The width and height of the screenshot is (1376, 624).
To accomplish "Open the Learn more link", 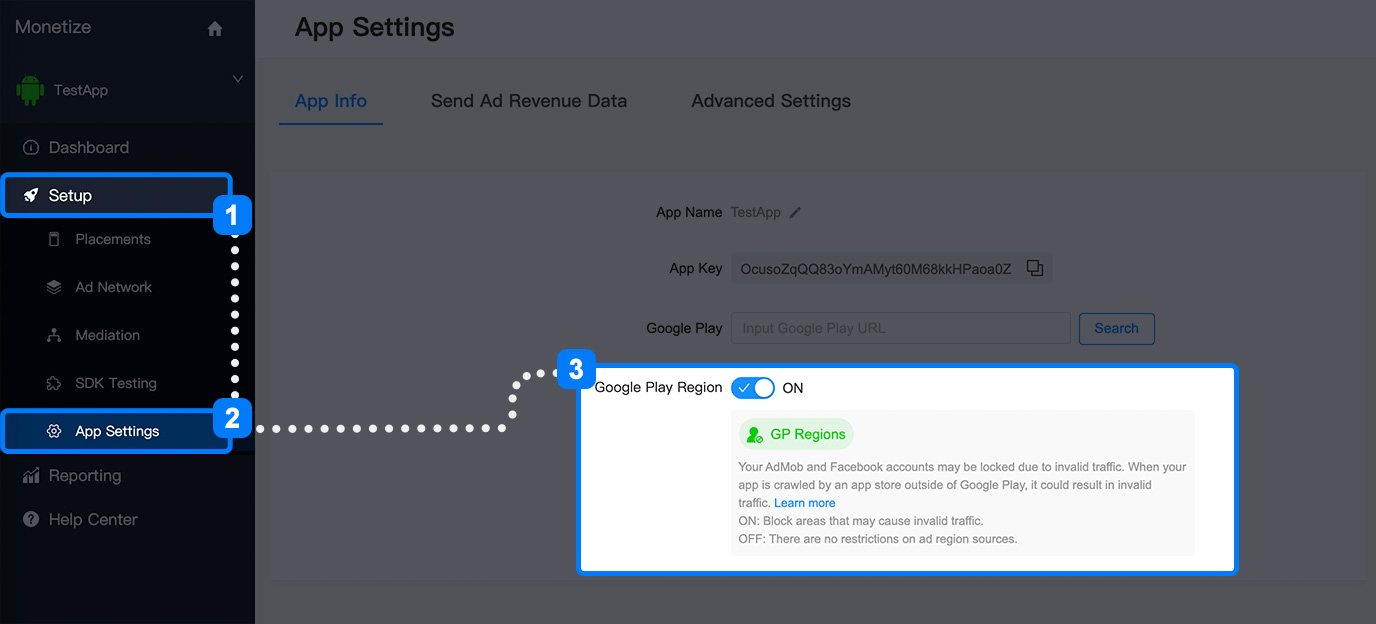I will click(805, 503).
